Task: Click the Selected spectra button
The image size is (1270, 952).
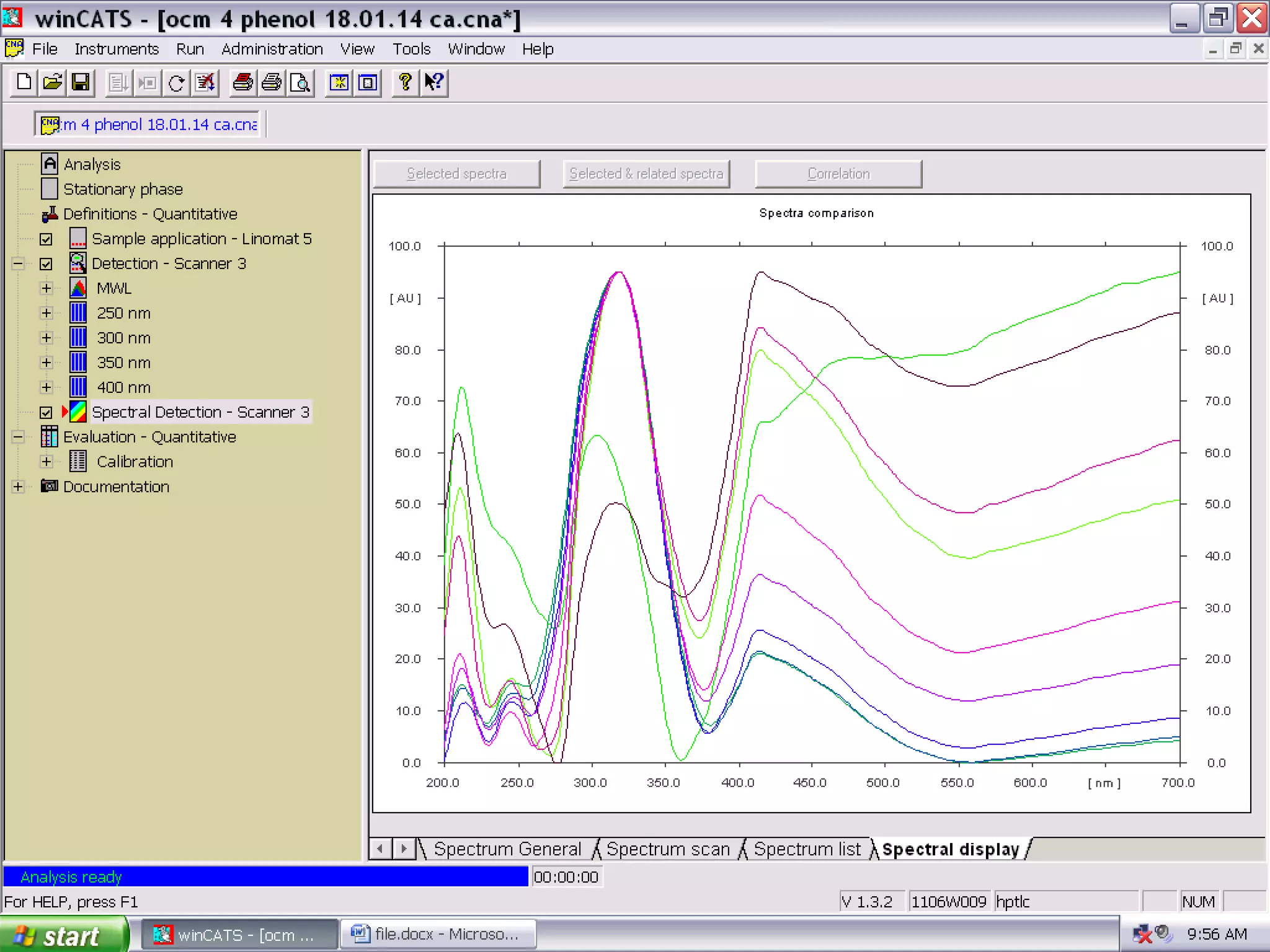Action: click(457, 174)
